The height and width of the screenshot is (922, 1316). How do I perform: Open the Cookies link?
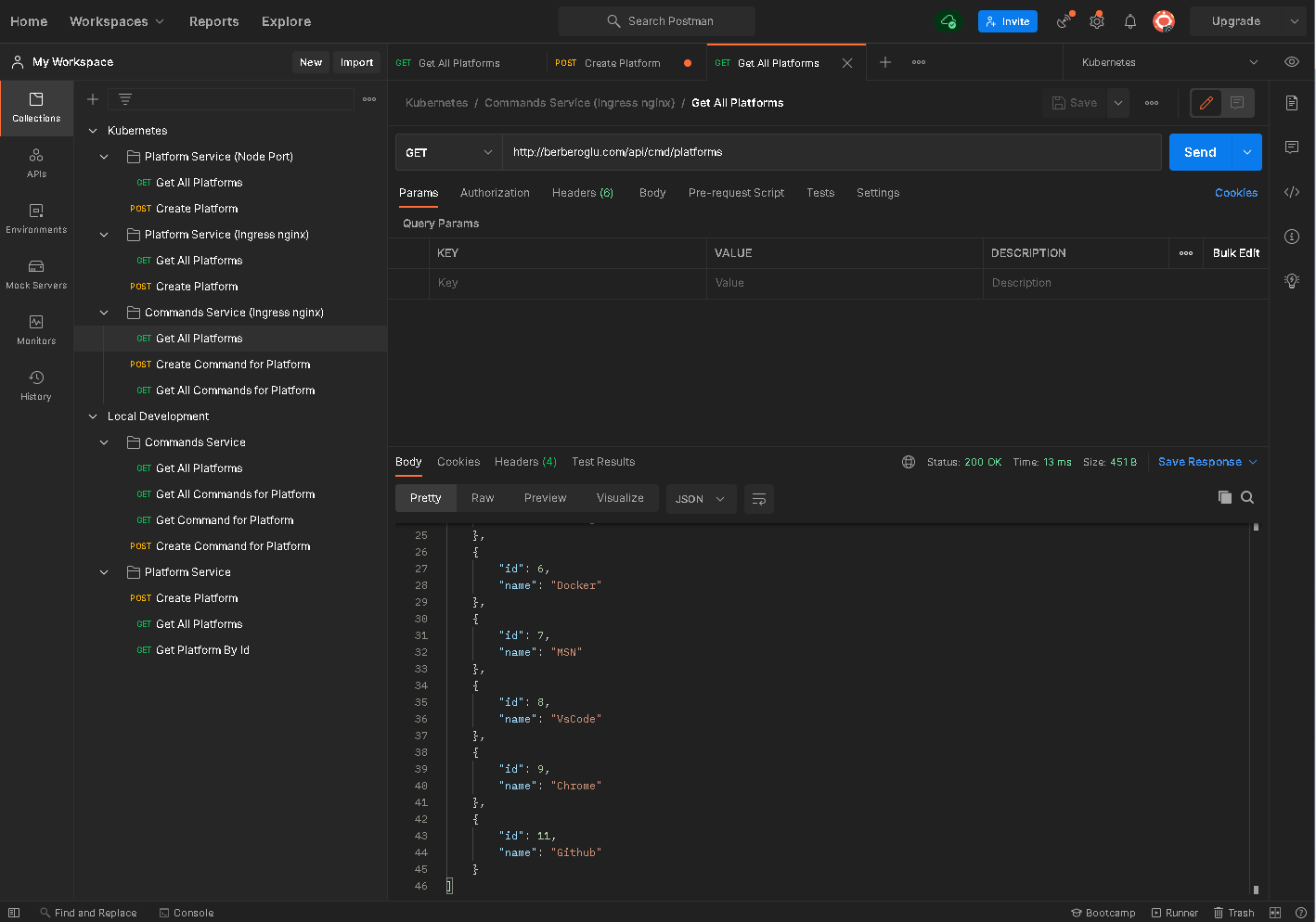[x=1236, y=193]
